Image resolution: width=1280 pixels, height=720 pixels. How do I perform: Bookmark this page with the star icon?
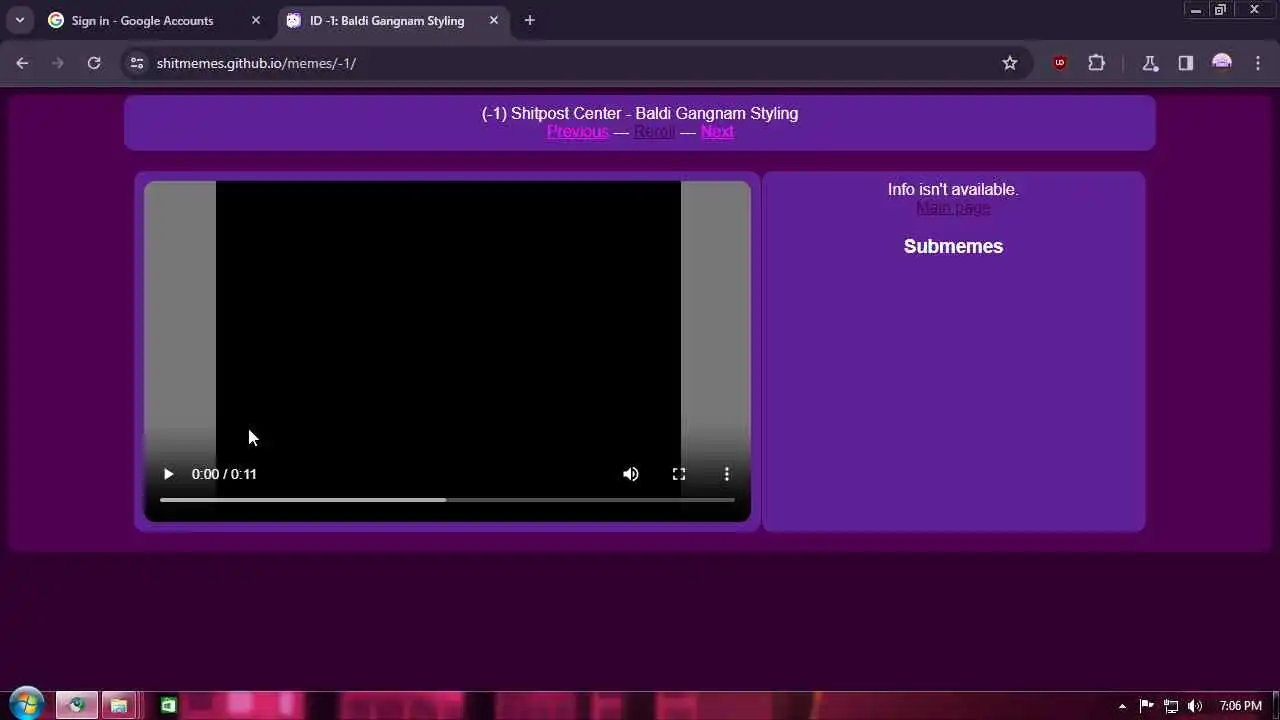point(1010,63)
